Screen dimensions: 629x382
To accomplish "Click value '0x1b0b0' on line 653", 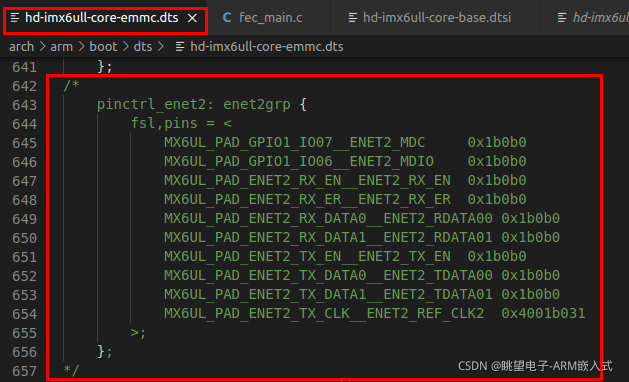I will tap(530, 295).
